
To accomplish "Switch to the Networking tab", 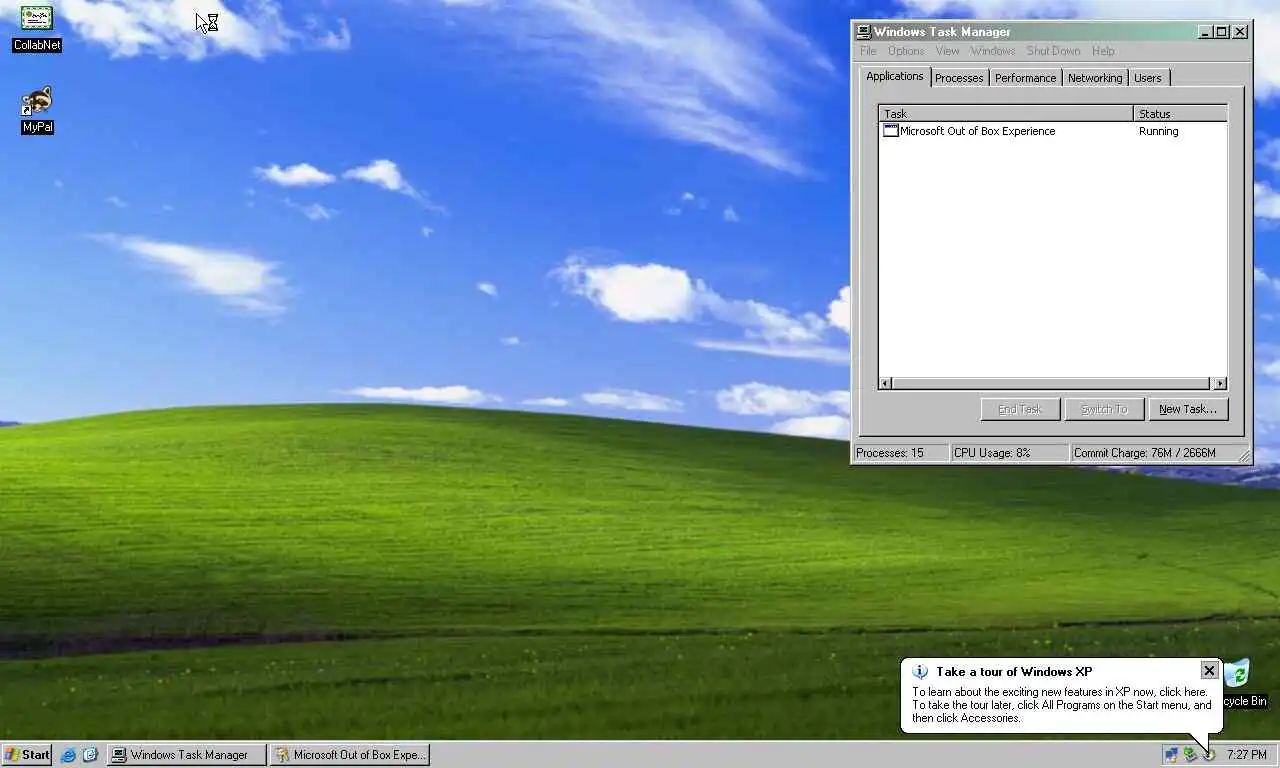I will (1095, 78).
